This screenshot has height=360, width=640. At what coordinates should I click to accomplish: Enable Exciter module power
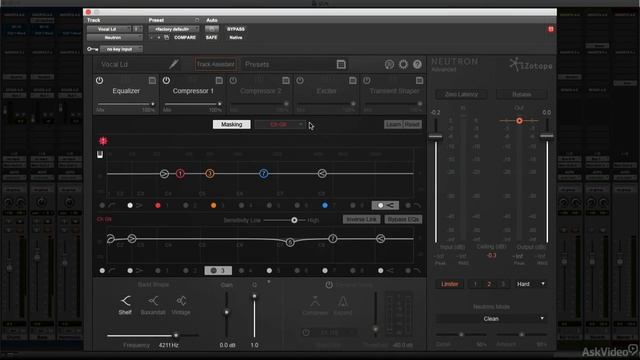point(300,80)
